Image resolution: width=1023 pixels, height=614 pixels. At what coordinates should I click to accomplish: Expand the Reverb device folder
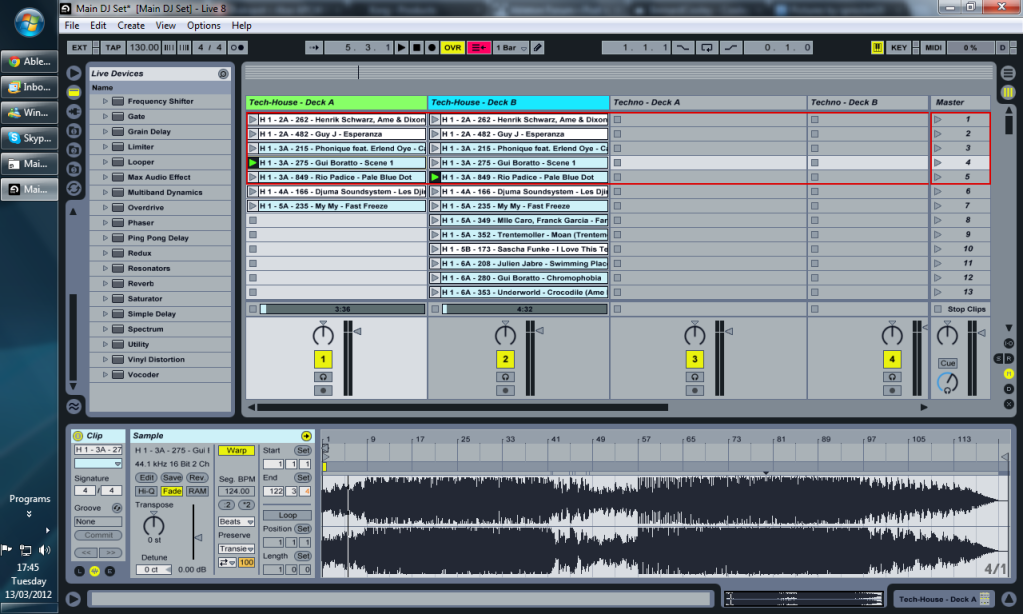point(105,284)
